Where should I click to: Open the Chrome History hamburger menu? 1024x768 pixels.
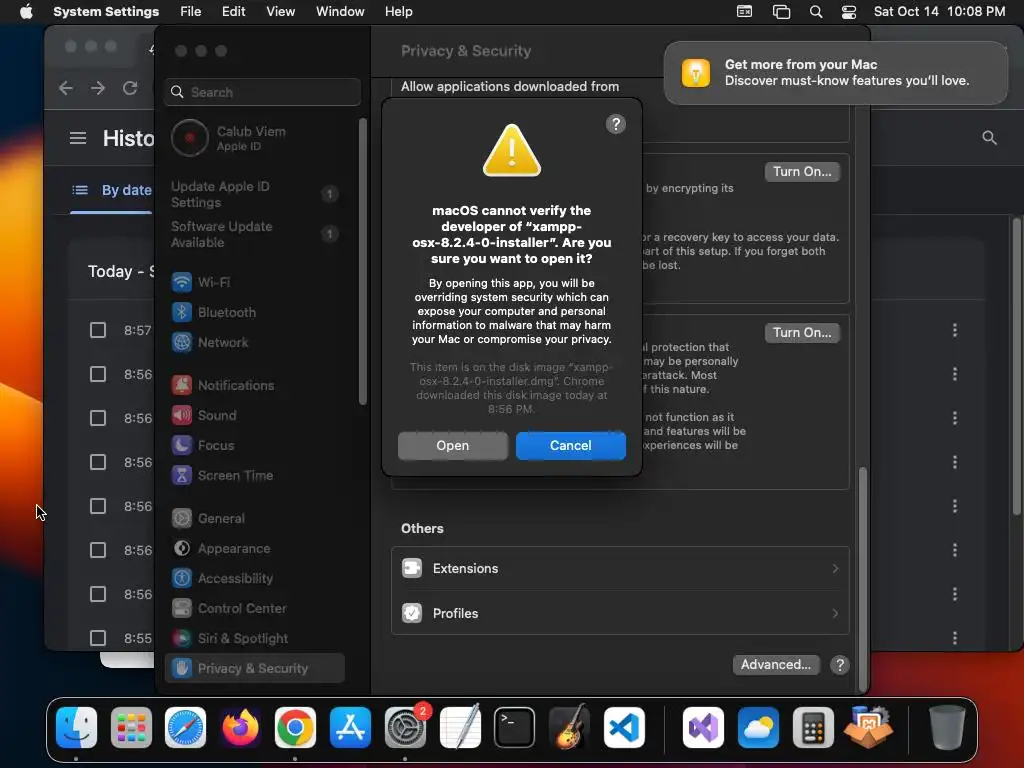click(78, 138)
